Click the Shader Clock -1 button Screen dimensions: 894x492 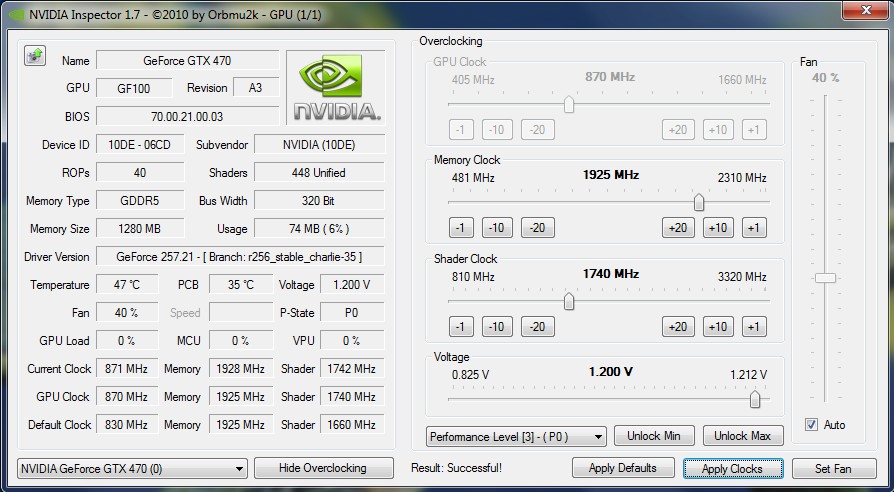coord(461,327)
